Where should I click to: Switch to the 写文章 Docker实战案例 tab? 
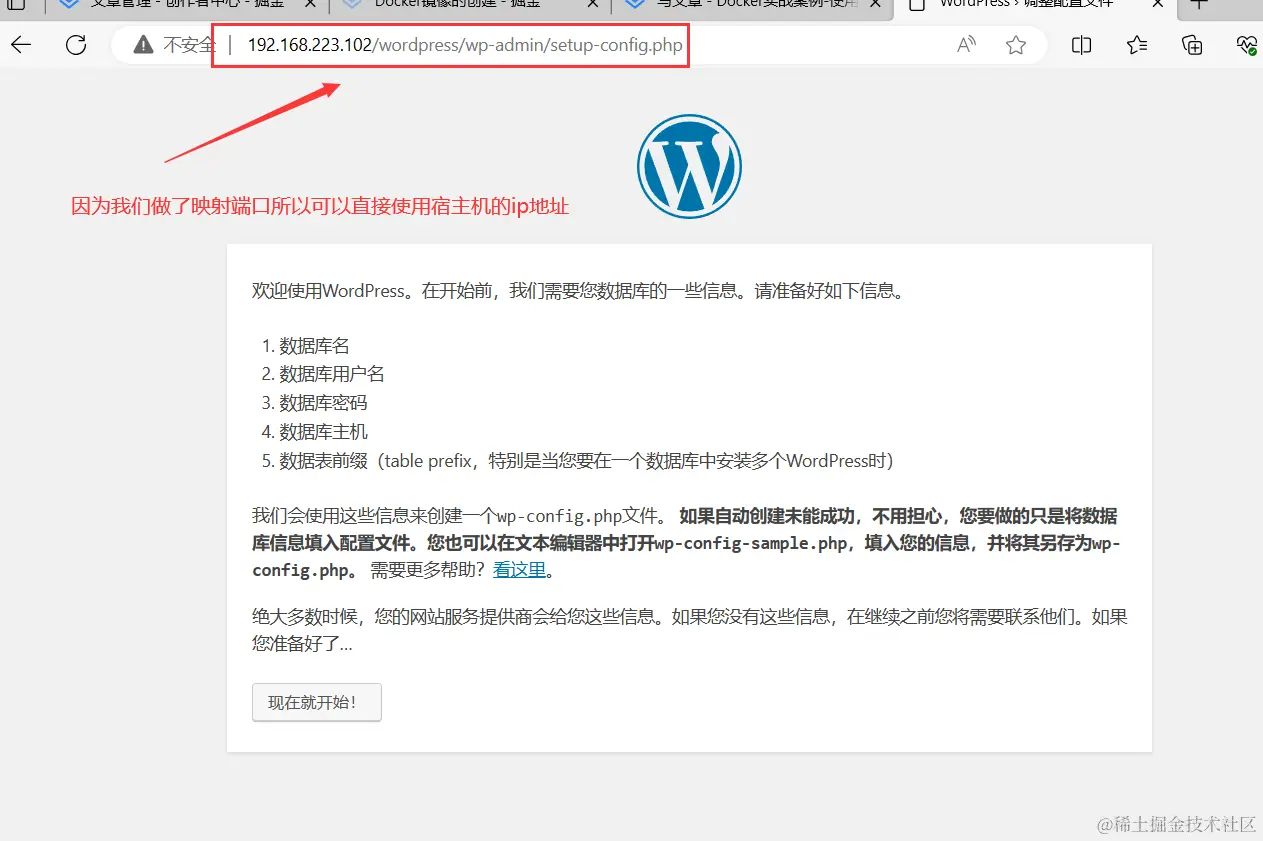pyautogui.click(x=753, y=5)
